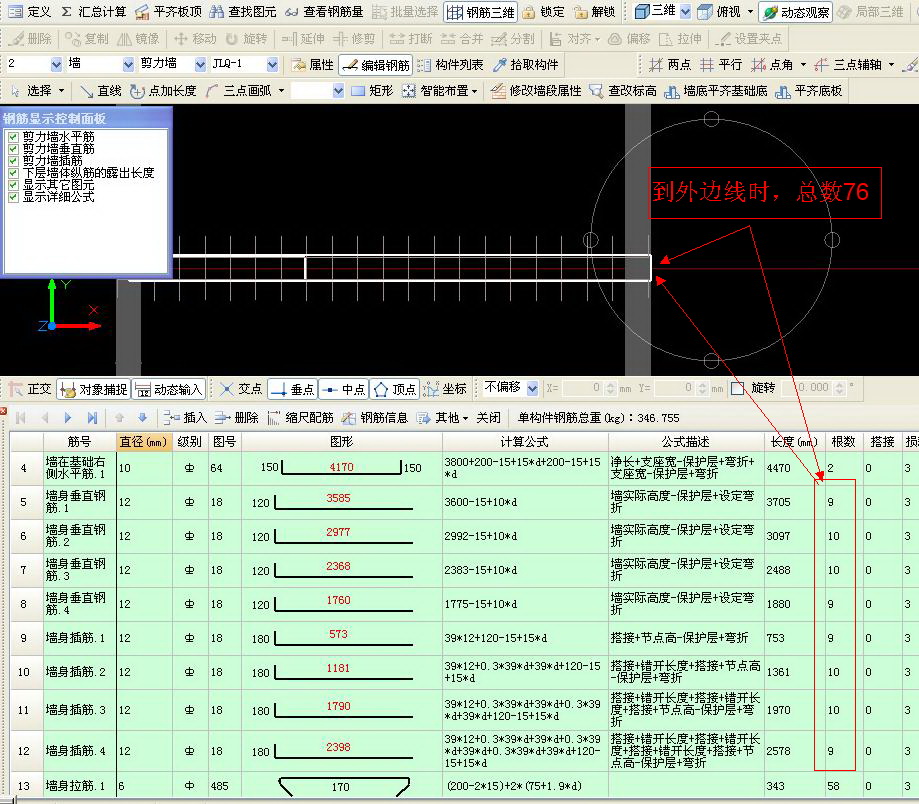Click 删除 in rebar table toolbar
This screenshot has height=804, width=919.
point(237,418)
